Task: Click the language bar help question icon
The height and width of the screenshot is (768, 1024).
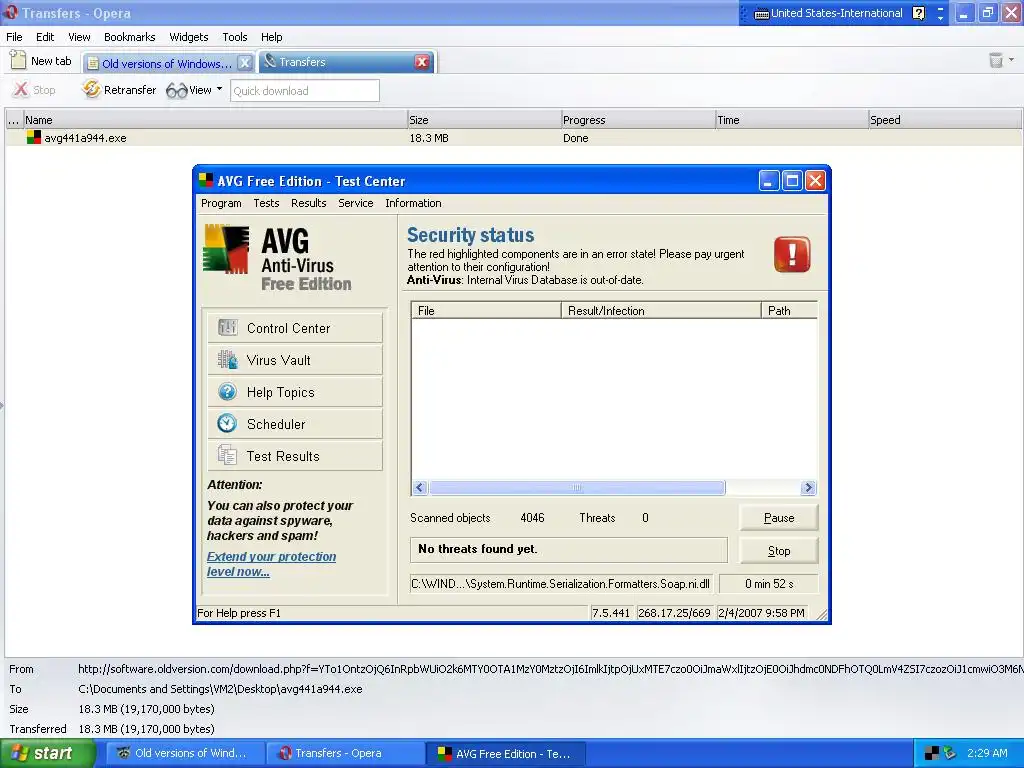Action: coord(918,13)
